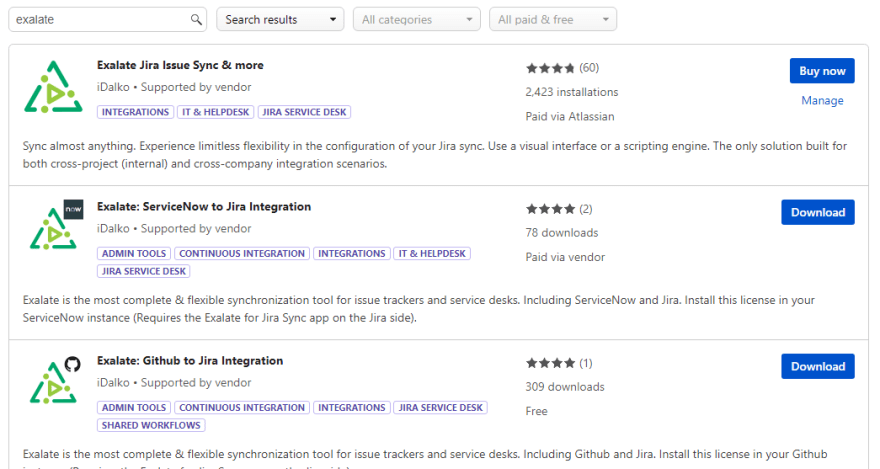880x469 pixels.
Task: Open Exalate Jira Issue Sync app logo
Action: (x=53, y=88)
